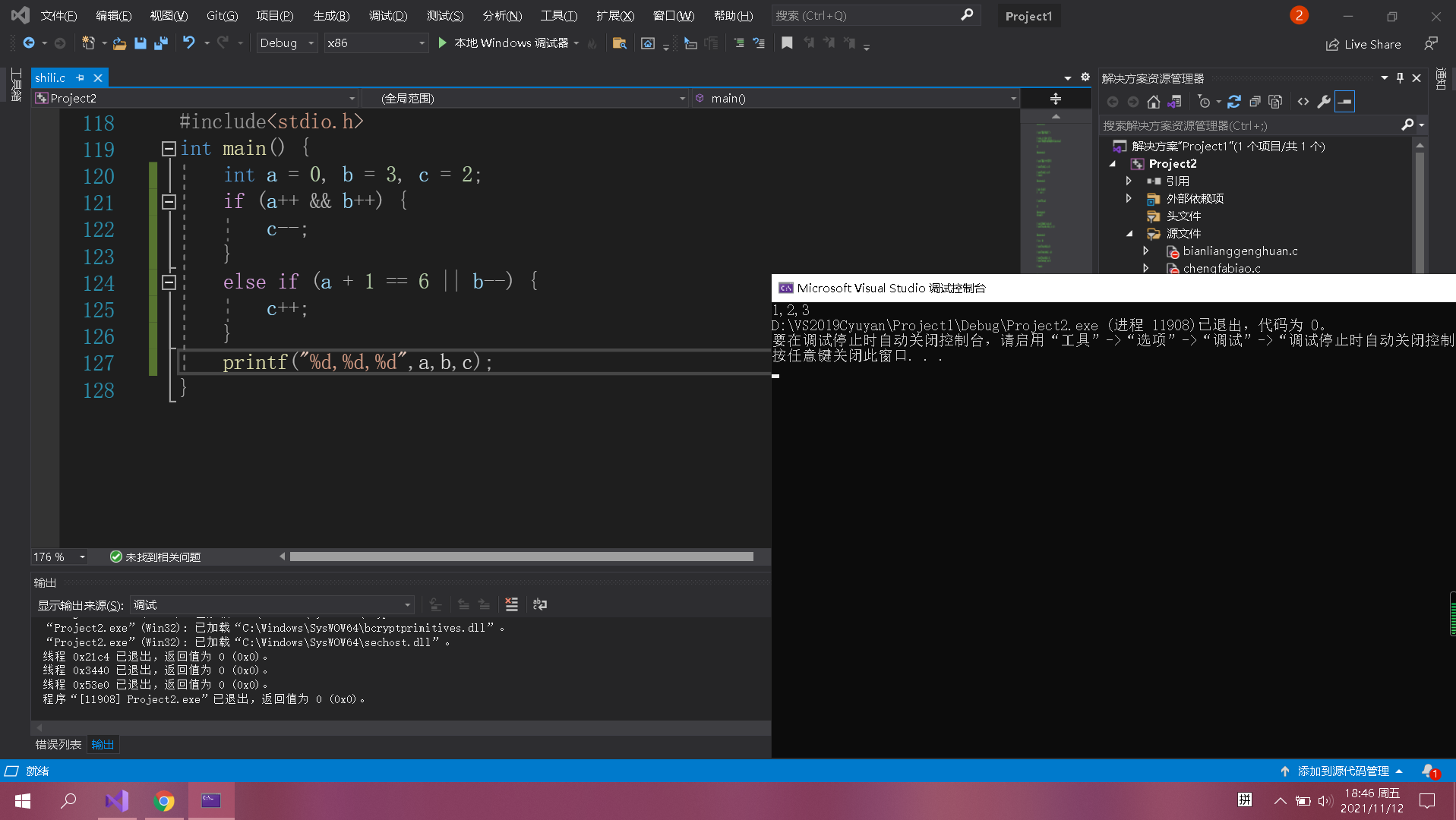Collapse the Project2 project node
Viewport: 1456px width, 820px height.
[x=1113, y=163]
